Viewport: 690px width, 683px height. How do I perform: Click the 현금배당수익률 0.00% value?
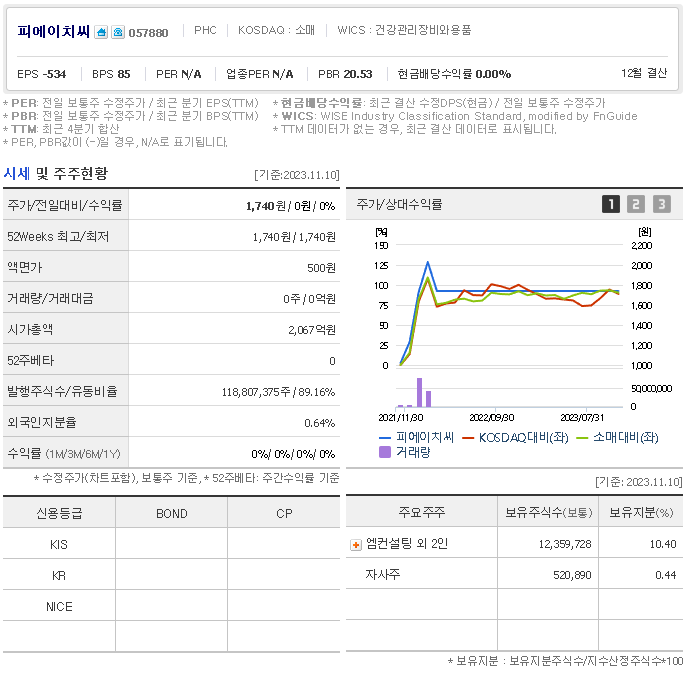[454, 74]
